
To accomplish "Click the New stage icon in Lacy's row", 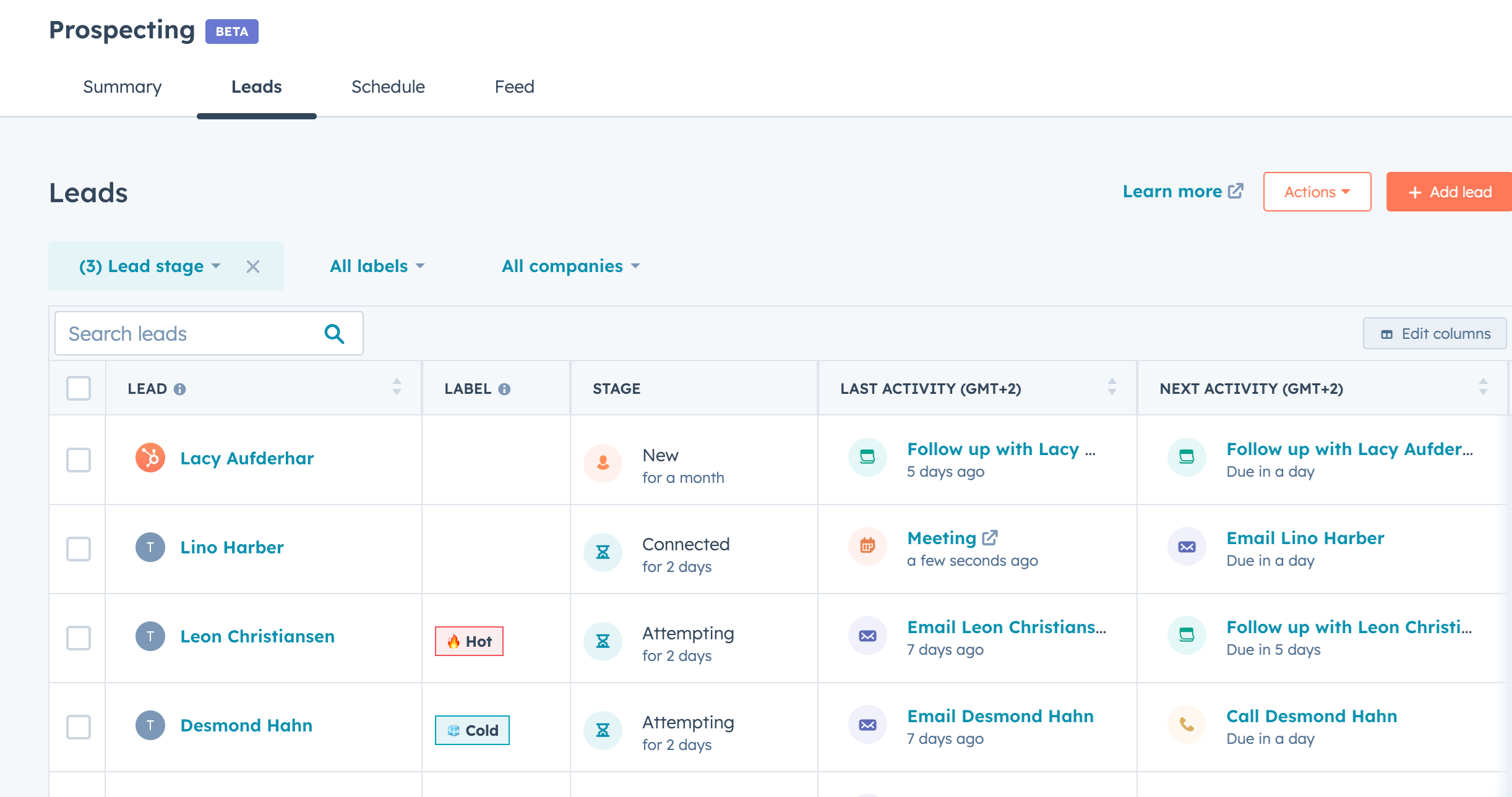I will tap(603, 463).
